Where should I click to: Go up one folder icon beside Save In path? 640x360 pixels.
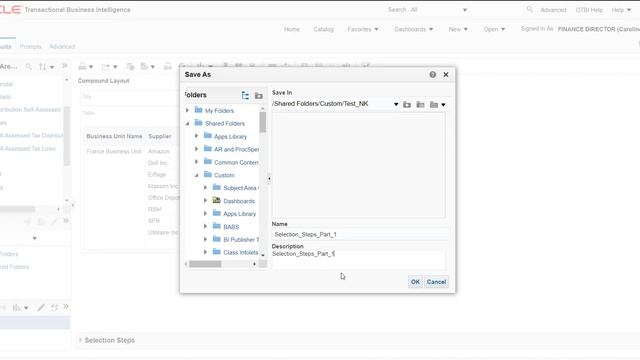click(407, 105)
